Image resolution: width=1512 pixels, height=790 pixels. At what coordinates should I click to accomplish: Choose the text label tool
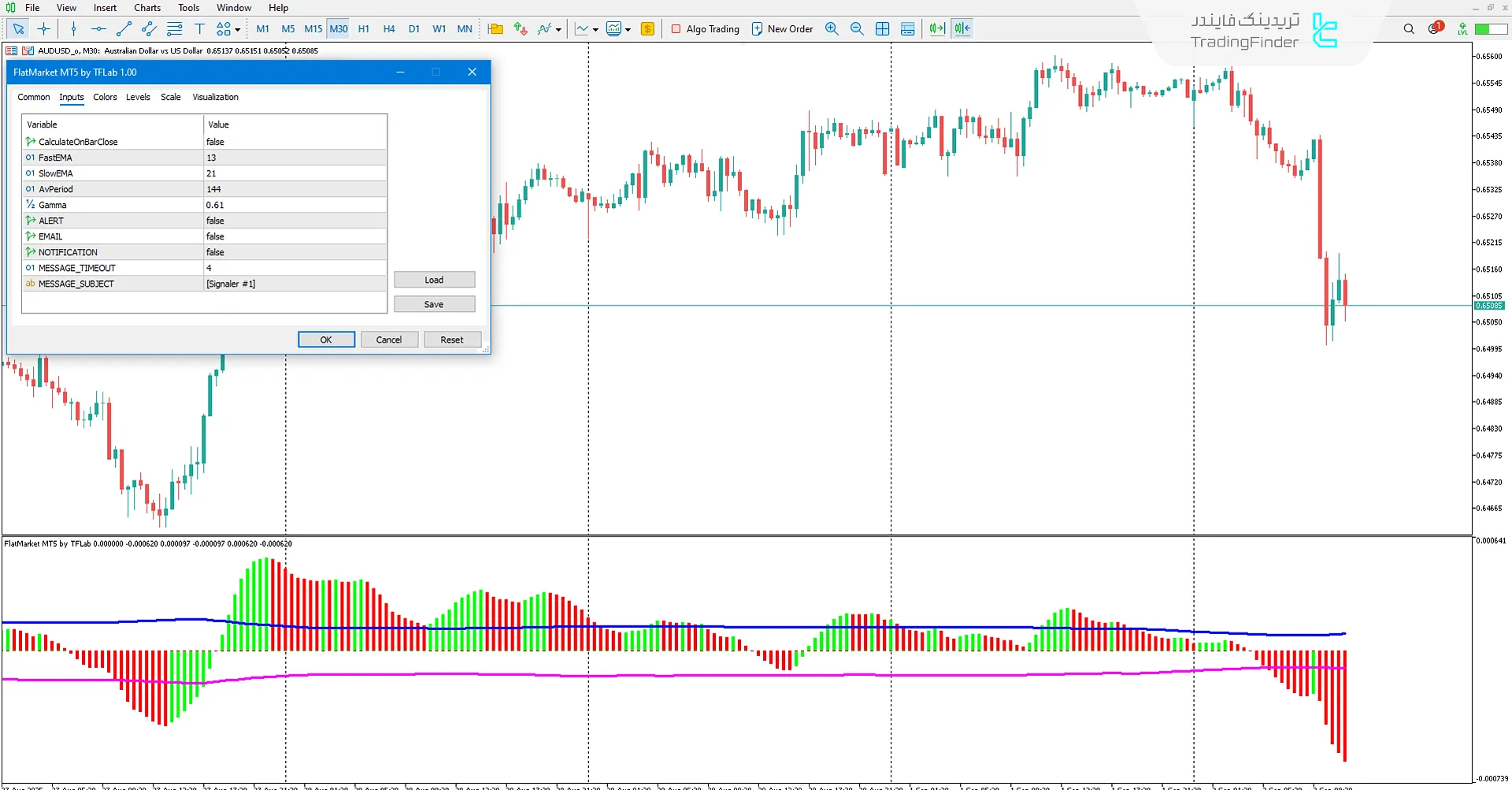click(x=199, y=29)
